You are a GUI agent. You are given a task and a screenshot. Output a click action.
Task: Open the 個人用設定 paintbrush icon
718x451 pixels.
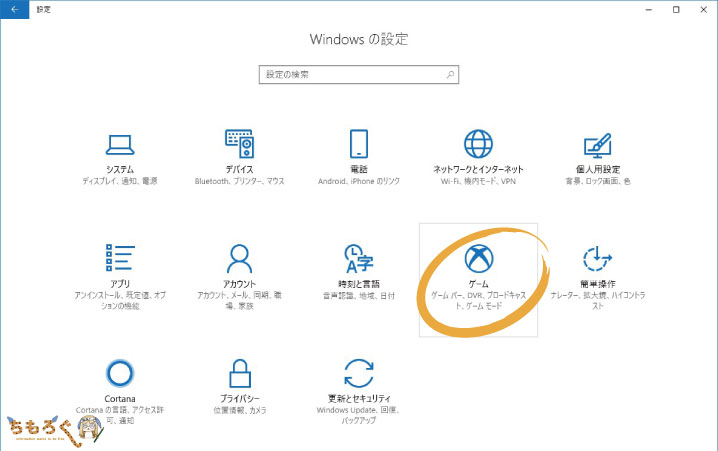598,145
